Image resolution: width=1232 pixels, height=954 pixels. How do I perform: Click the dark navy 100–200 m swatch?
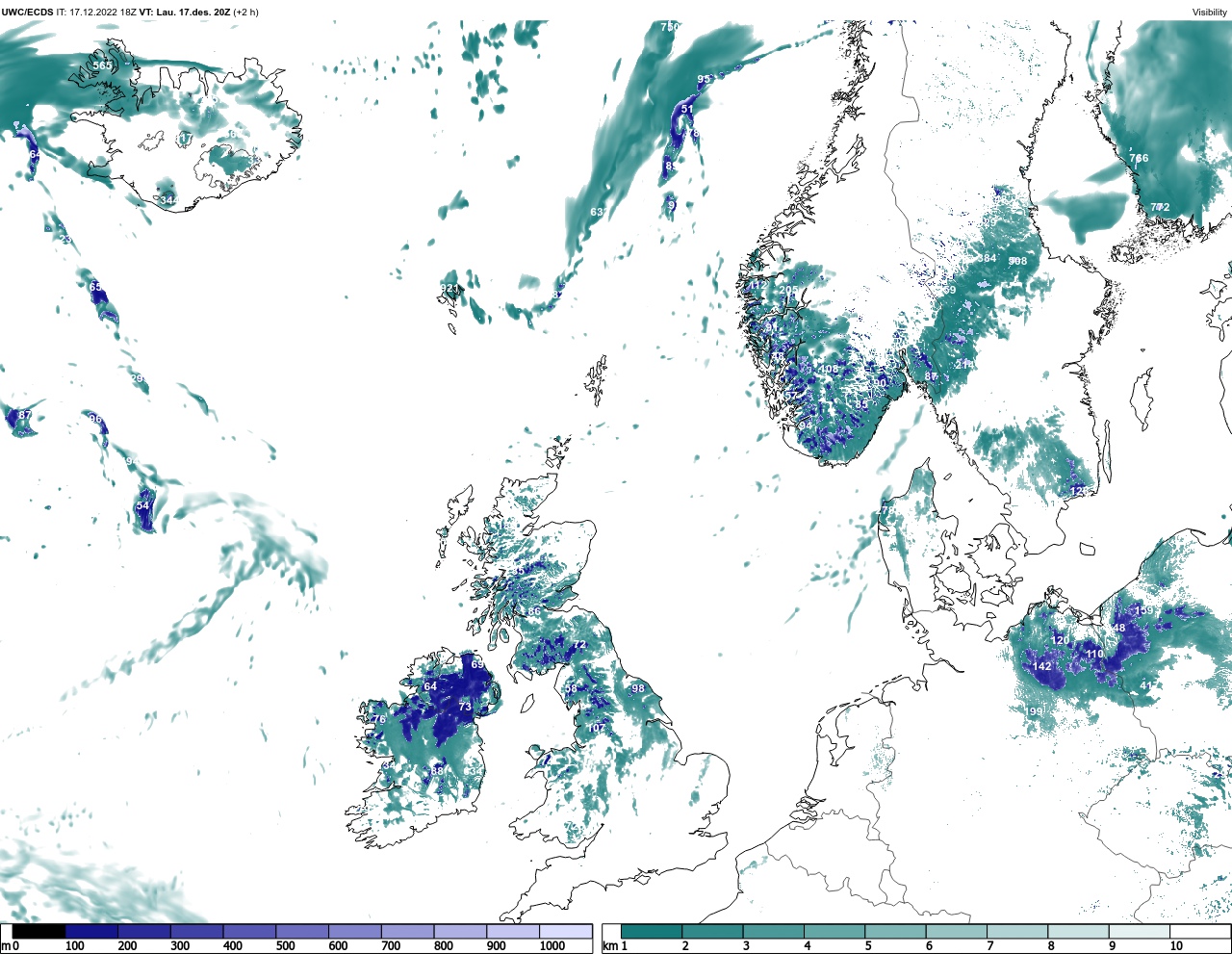pos(91,931)
